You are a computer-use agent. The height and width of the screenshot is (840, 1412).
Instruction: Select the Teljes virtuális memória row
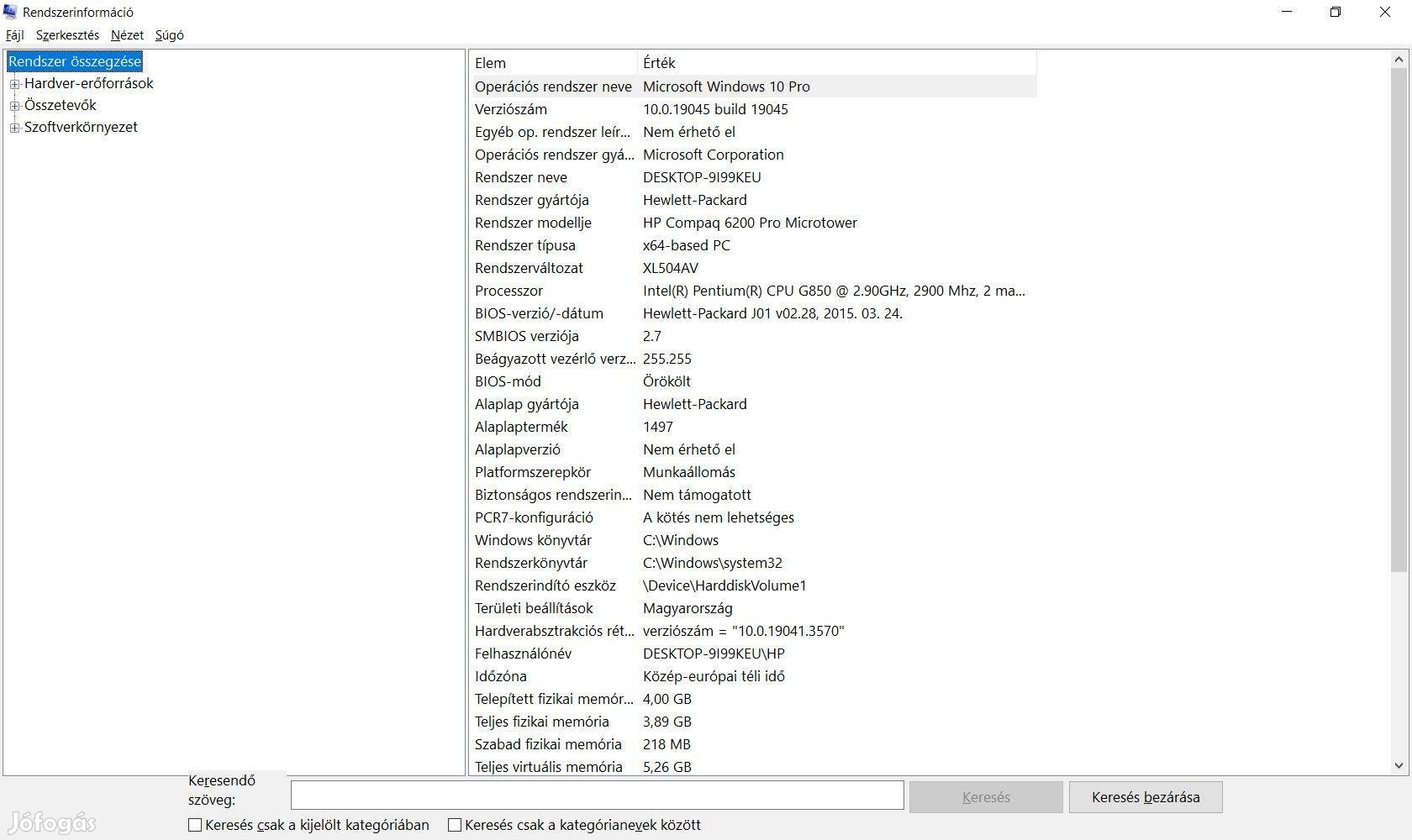click(754, 767)
